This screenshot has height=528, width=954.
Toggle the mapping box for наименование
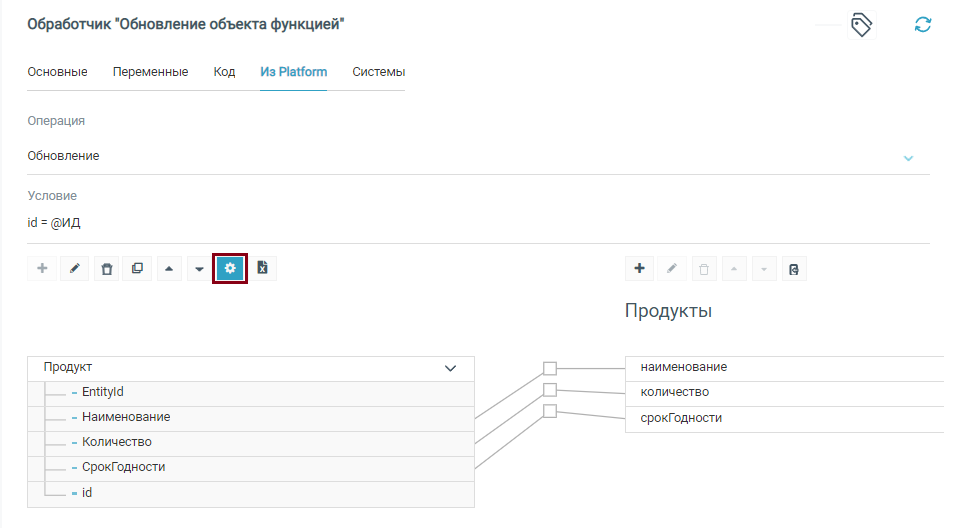(x=549, y=368)
